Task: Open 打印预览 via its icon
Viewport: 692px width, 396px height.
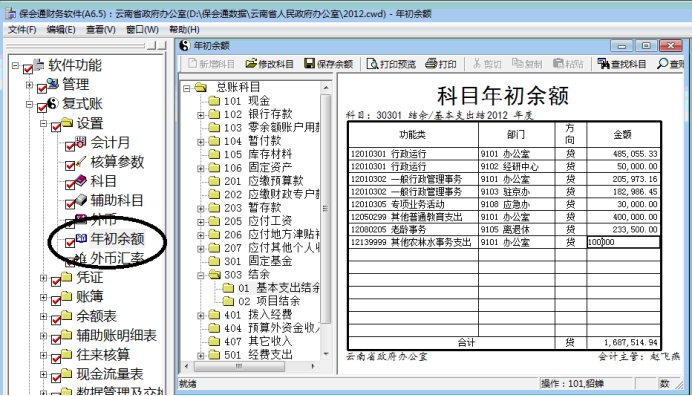Action: pos(372,64)
